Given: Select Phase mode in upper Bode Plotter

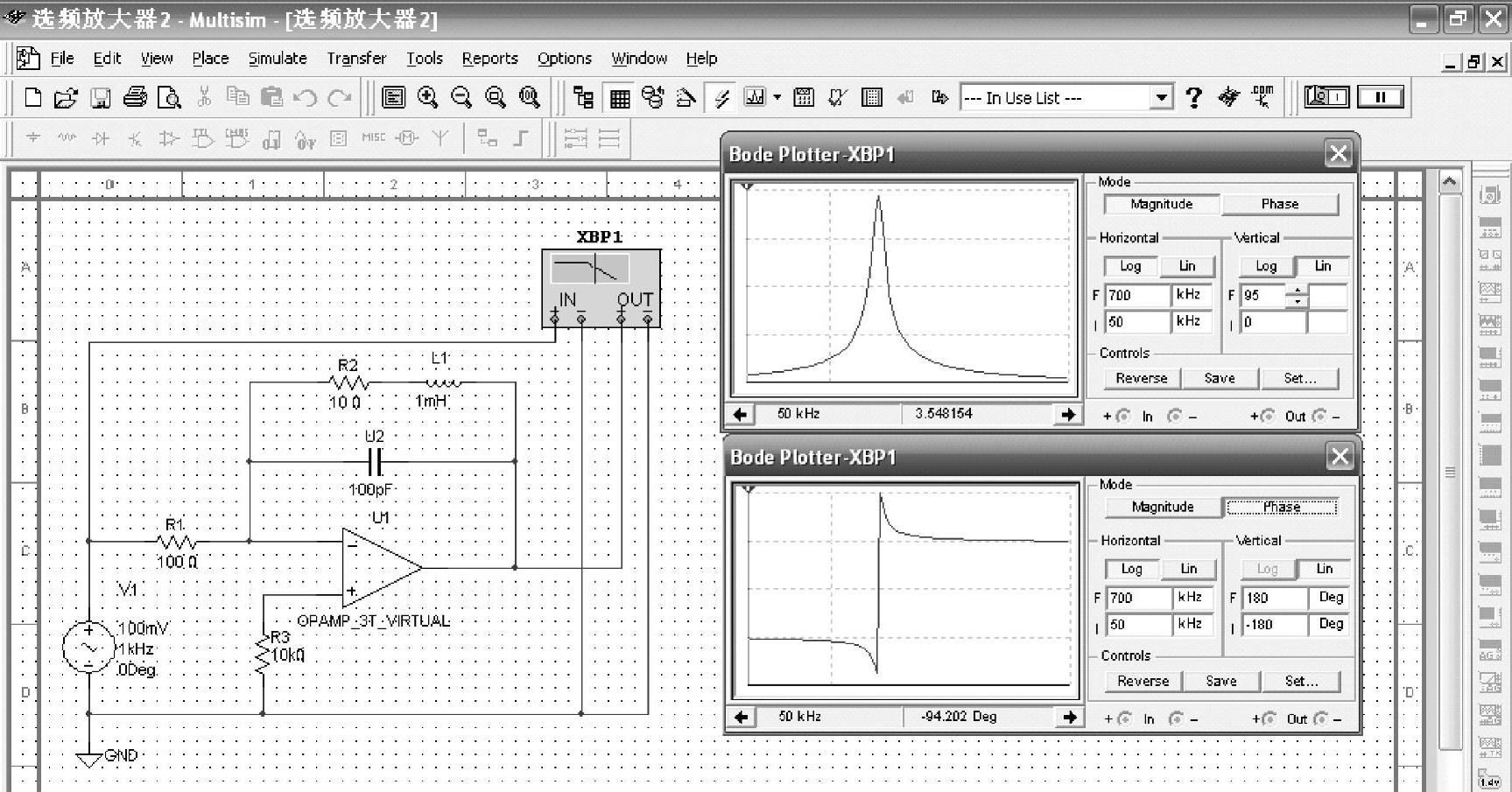Looking at the screenshot, I should pos(1279,204).
